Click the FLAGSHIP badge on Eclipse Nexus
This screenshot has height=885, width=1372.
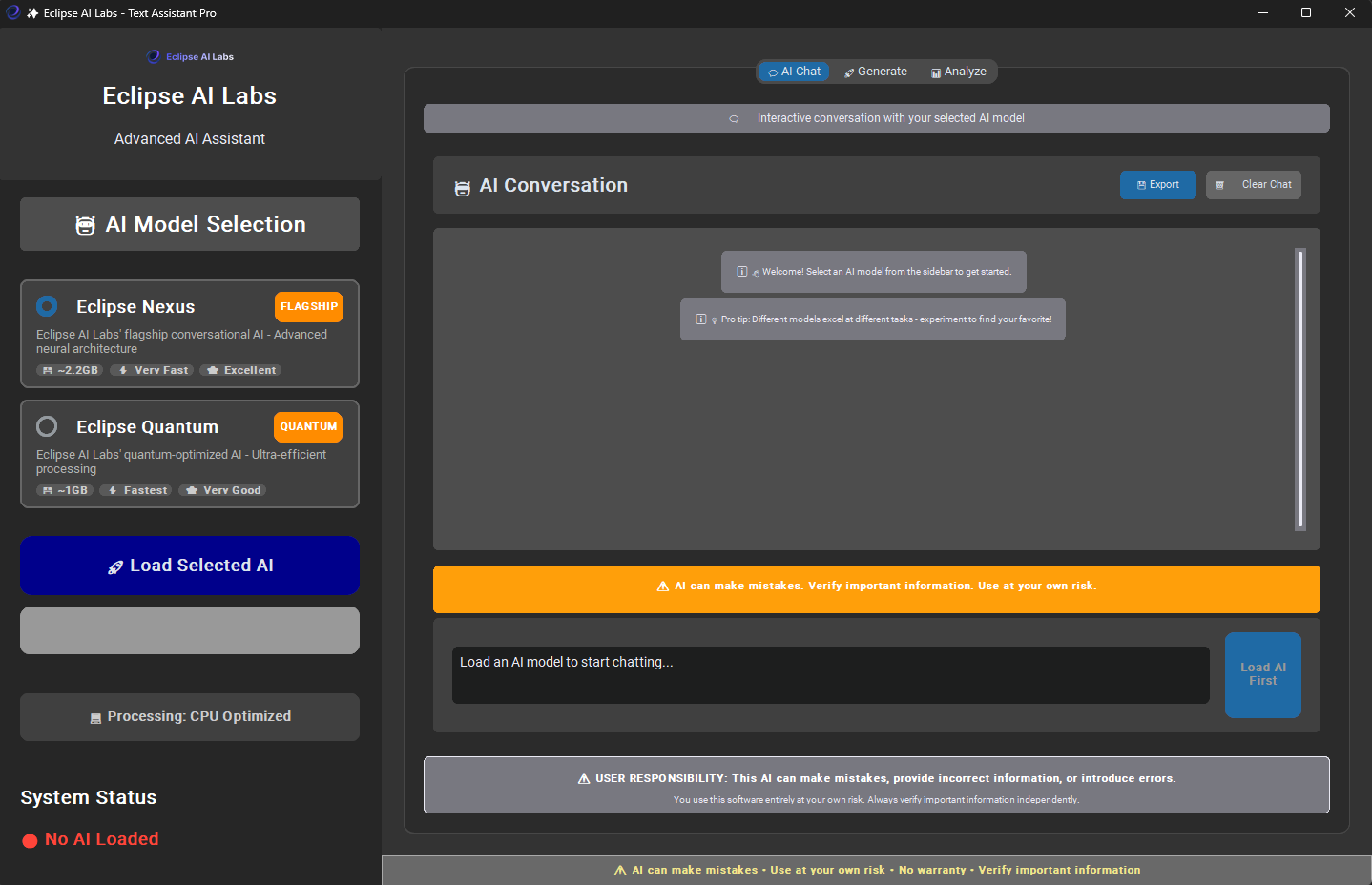pyautogui.click(x=308, y=307)
